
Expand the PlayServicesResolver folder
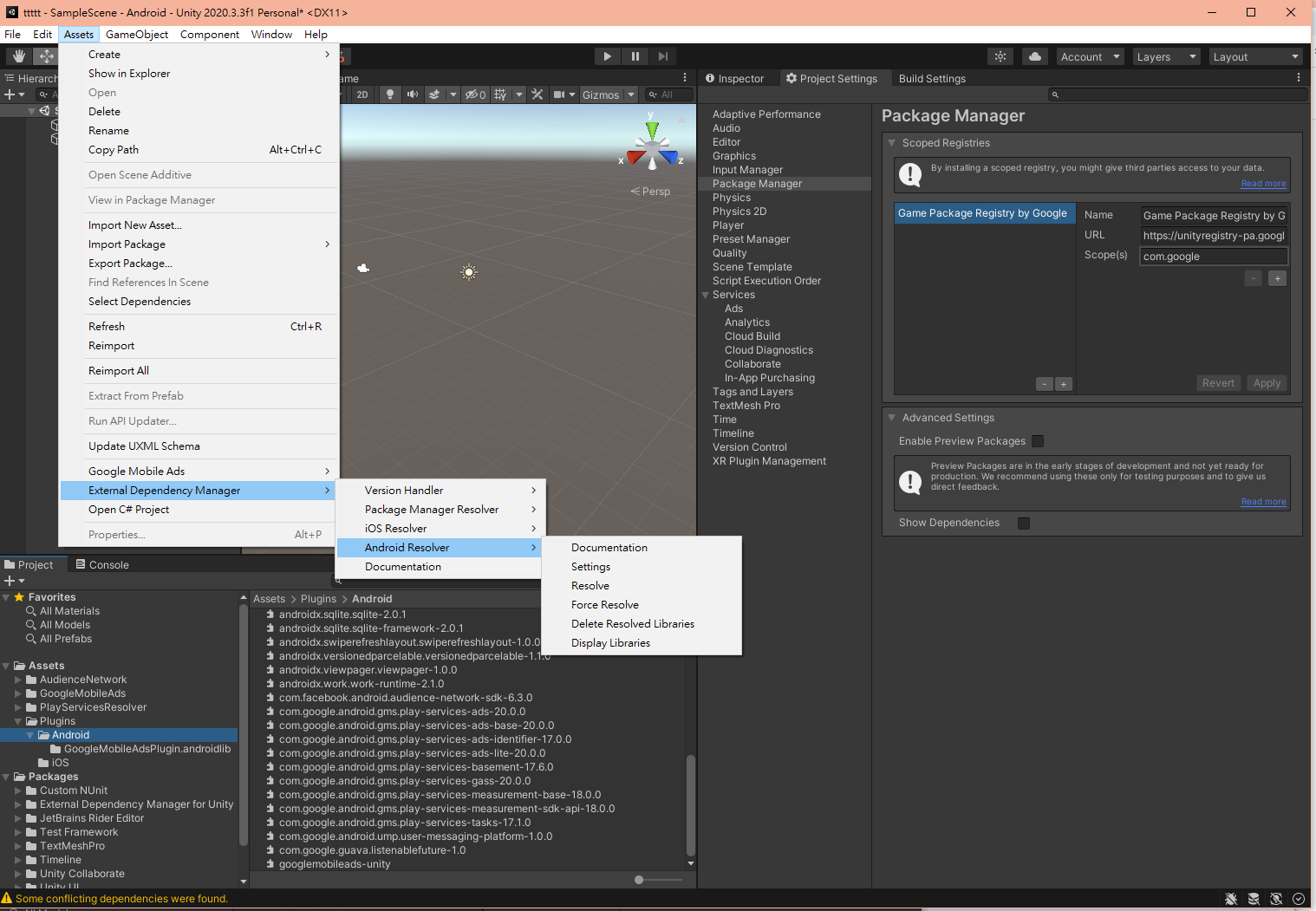pos(18,707)
